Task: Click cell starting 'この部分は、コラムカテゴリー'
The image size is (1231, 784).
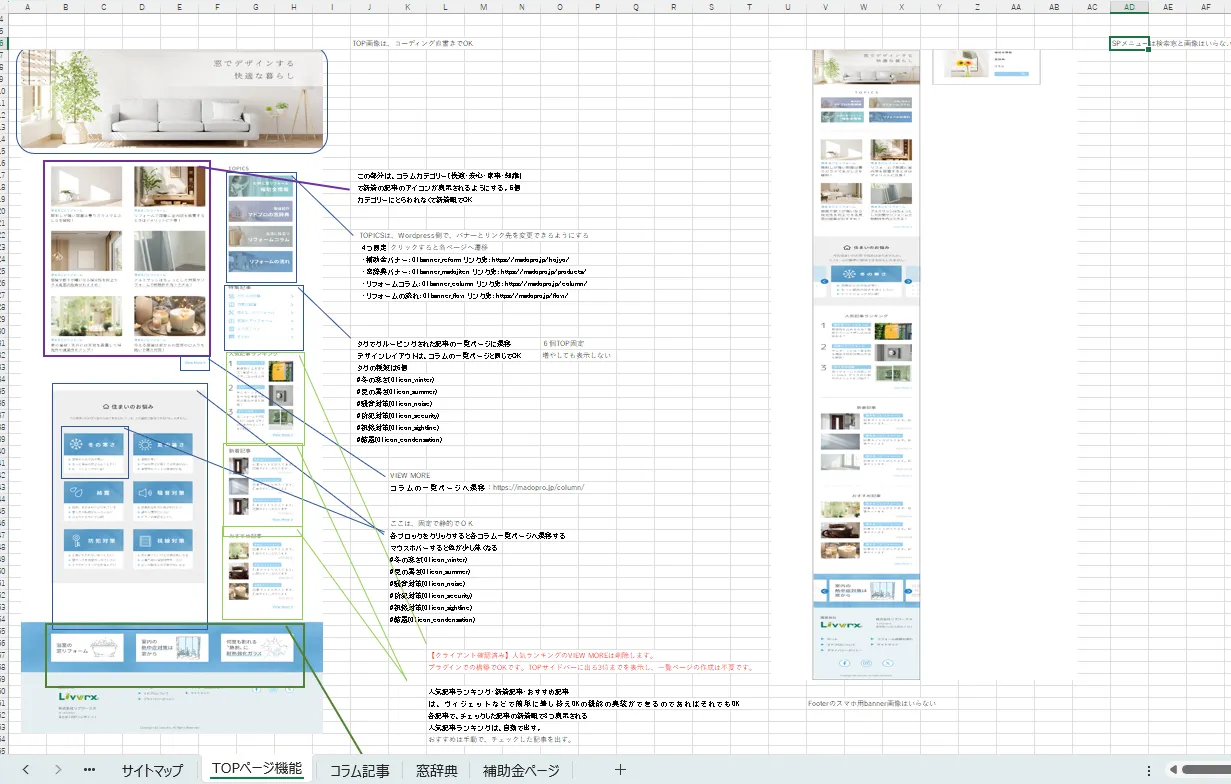Action: [x=440, y=175]
